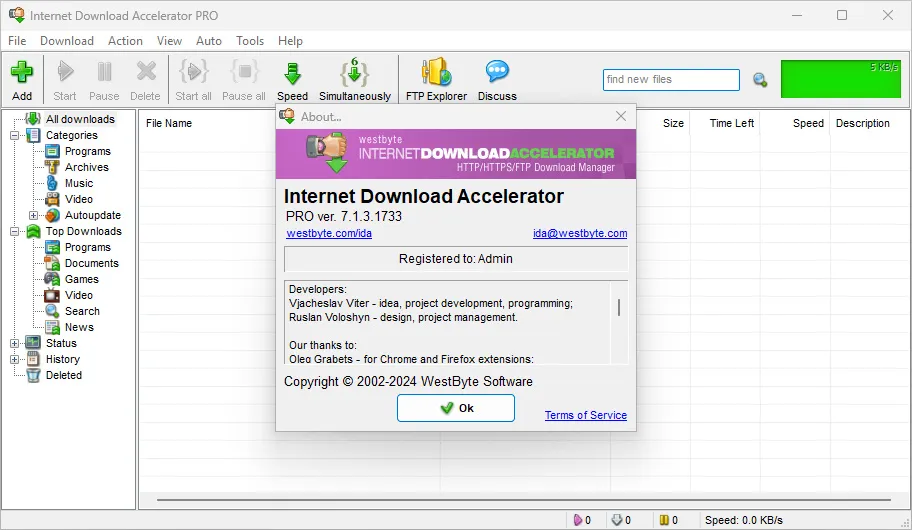This screenshot has height=530, width=912.
Task: Click the pink status bar counter icon
Action: coord(578,520)
